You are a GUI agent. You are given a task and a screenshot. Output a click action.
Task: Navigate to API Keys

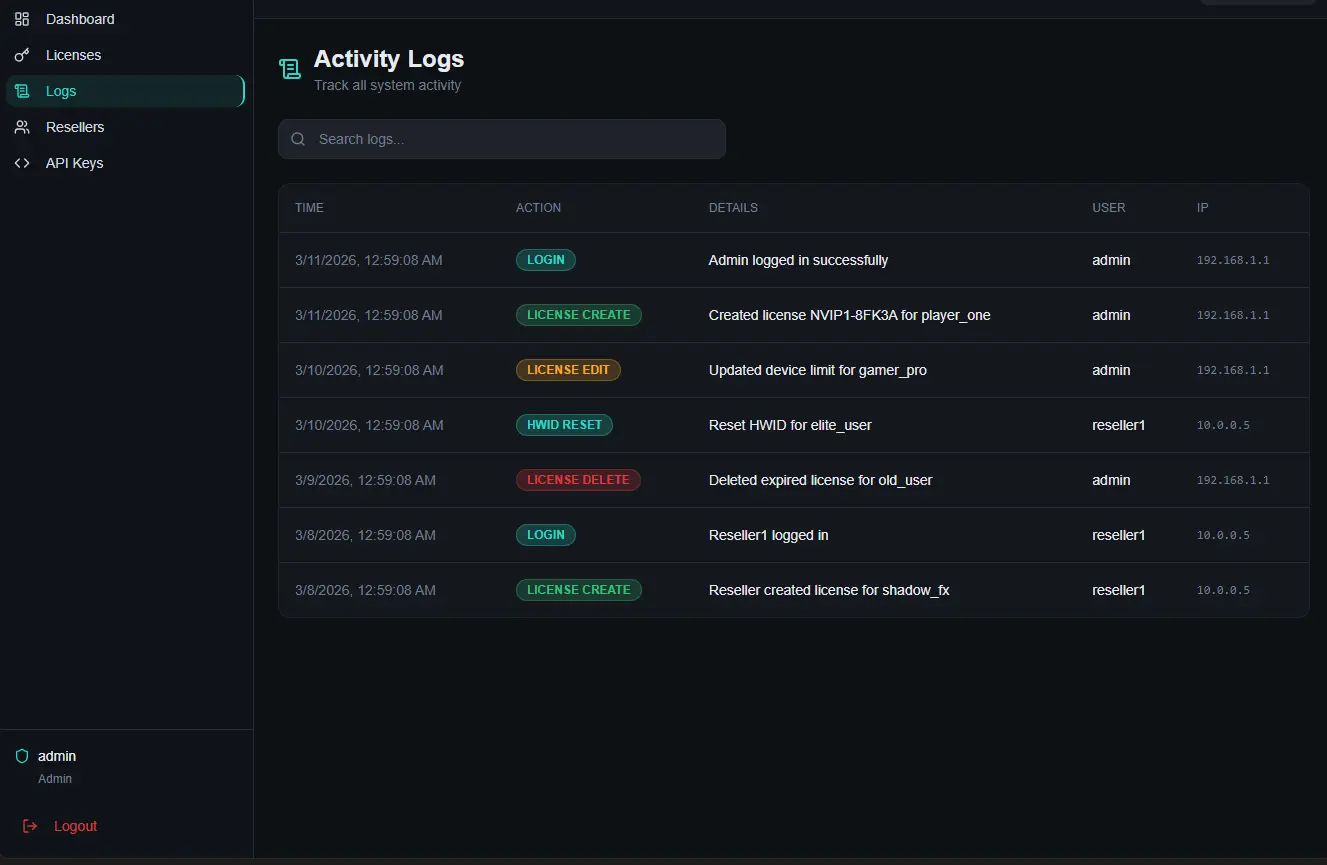[x=125, y=163]
